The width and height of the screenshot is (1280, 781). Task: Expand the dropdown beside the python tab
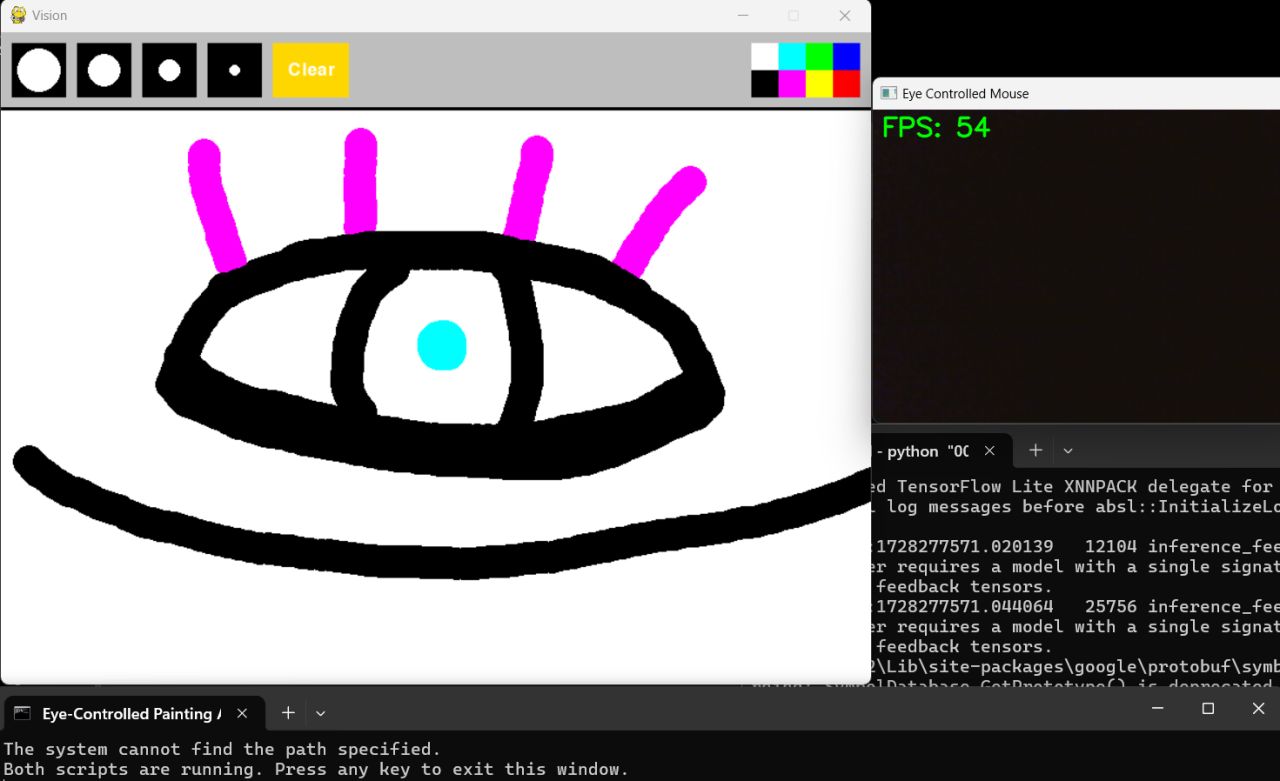coord(1068,451)
